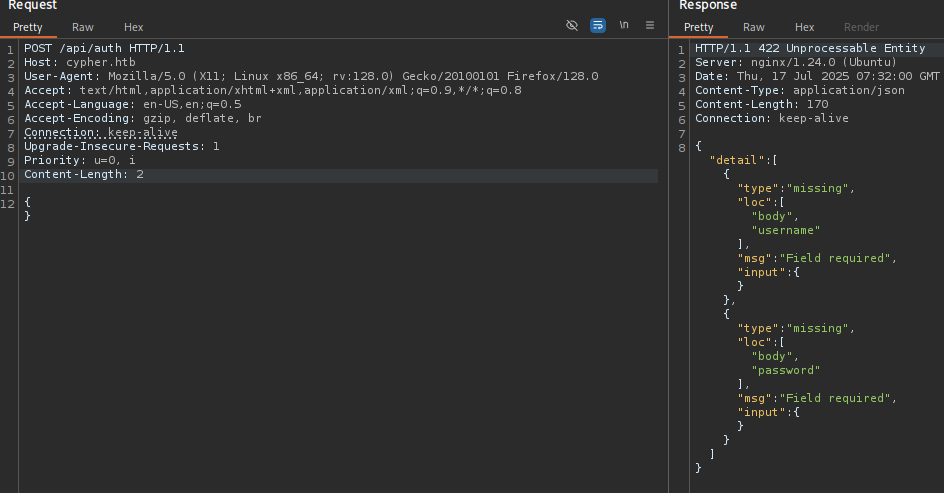Toggle the word wrap icon in Request
The image size is (944, 493).
(598, 25)
